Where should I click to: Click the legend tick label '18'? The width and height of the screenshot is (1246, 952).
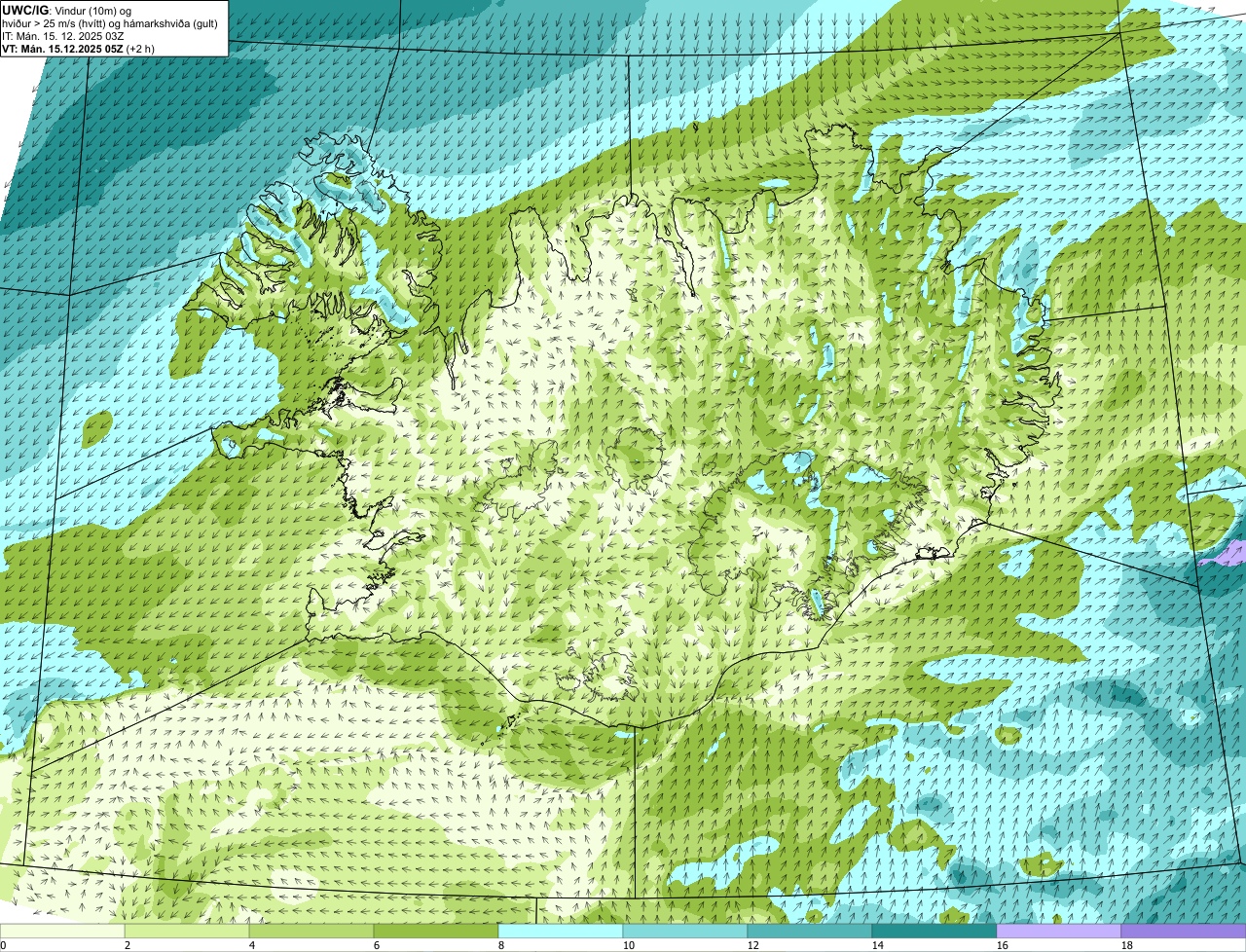(1127, 945)
